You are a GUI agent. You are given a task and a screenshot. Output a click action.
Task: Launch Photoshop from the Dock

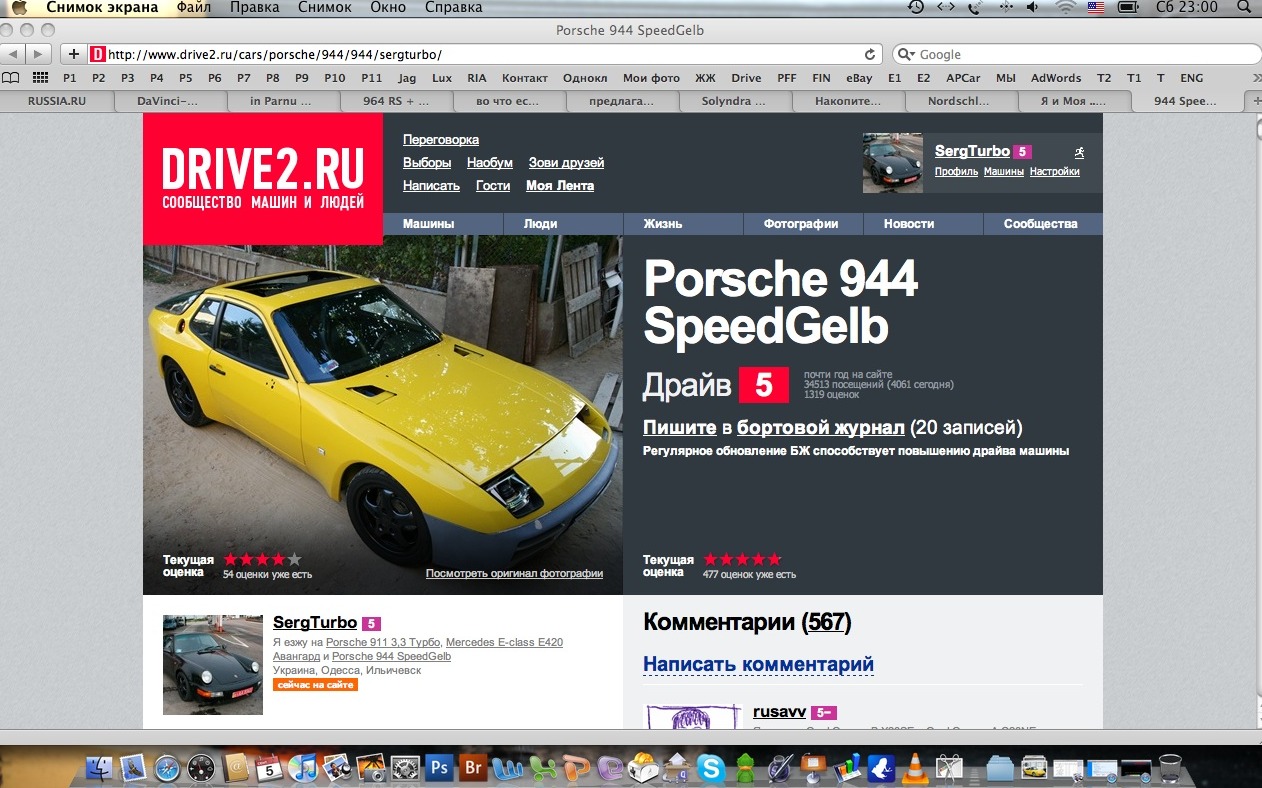coord(438,768)
